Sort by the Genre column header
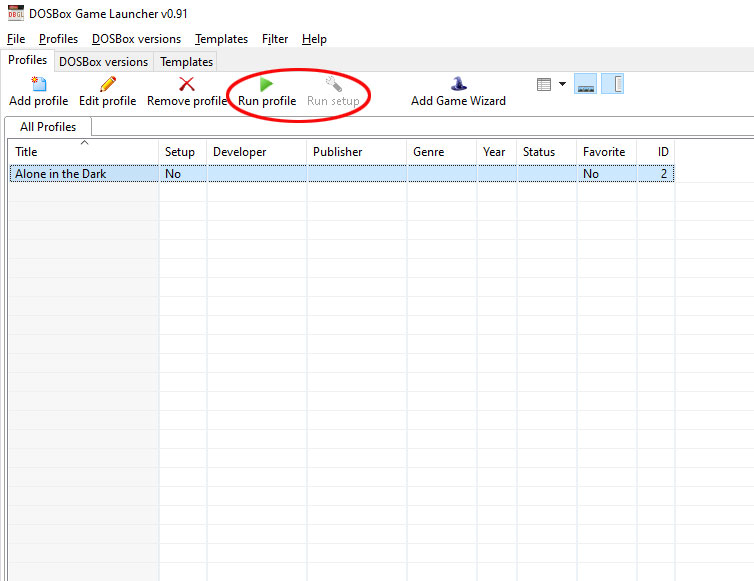754x581 pixels. [442, 152]
